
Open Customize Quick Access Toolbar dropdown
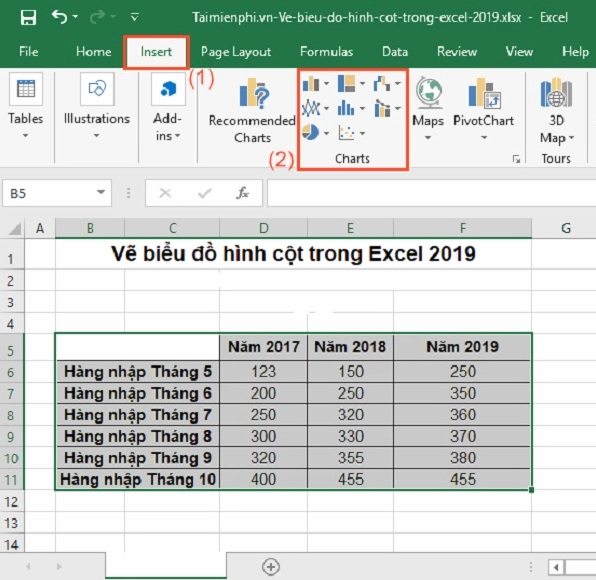coord(135,17)
